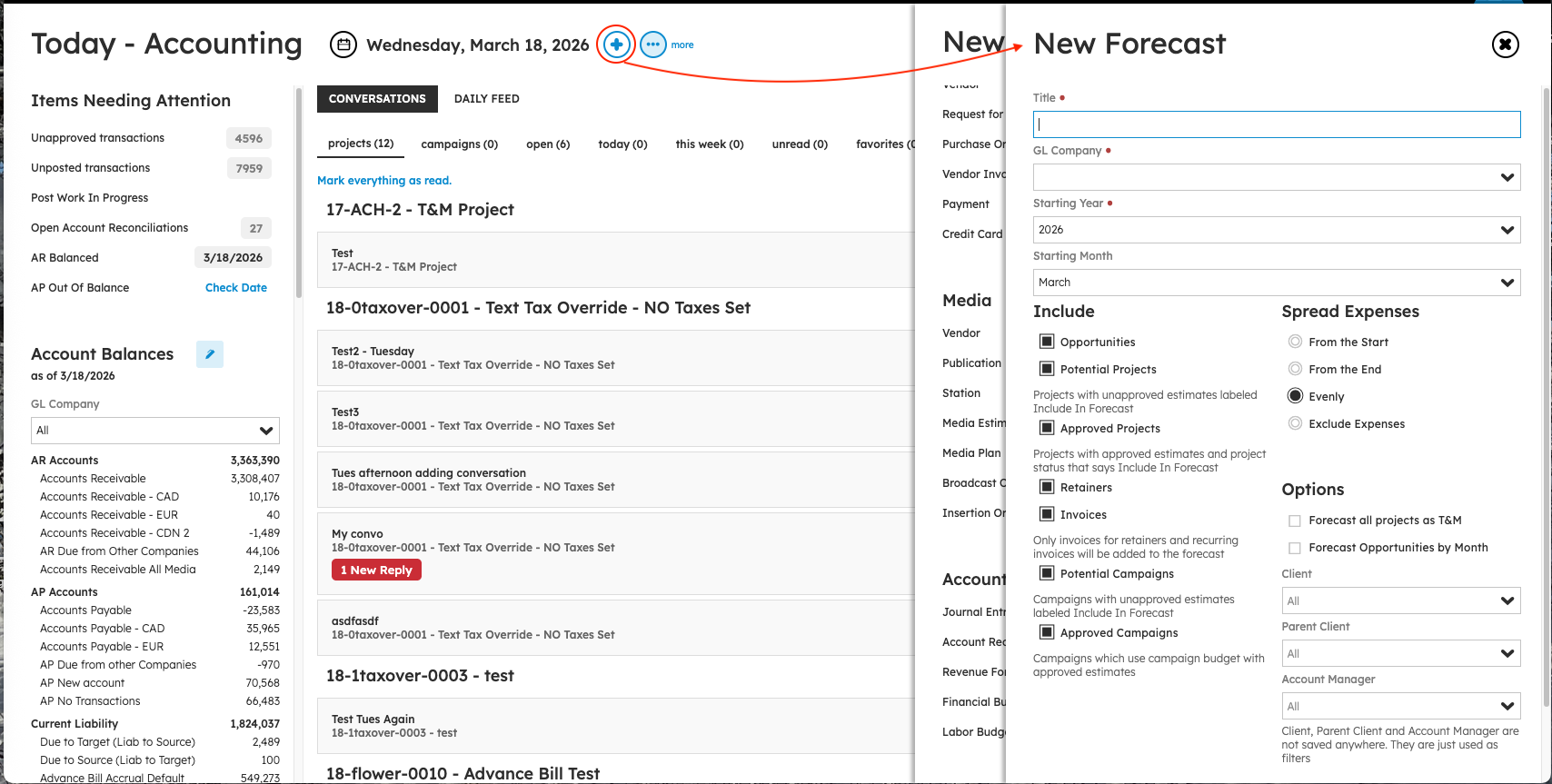Open the 'Test3' conversation
The width and height of the screenshot is (1552, 784).
click(x=615, y=419)
